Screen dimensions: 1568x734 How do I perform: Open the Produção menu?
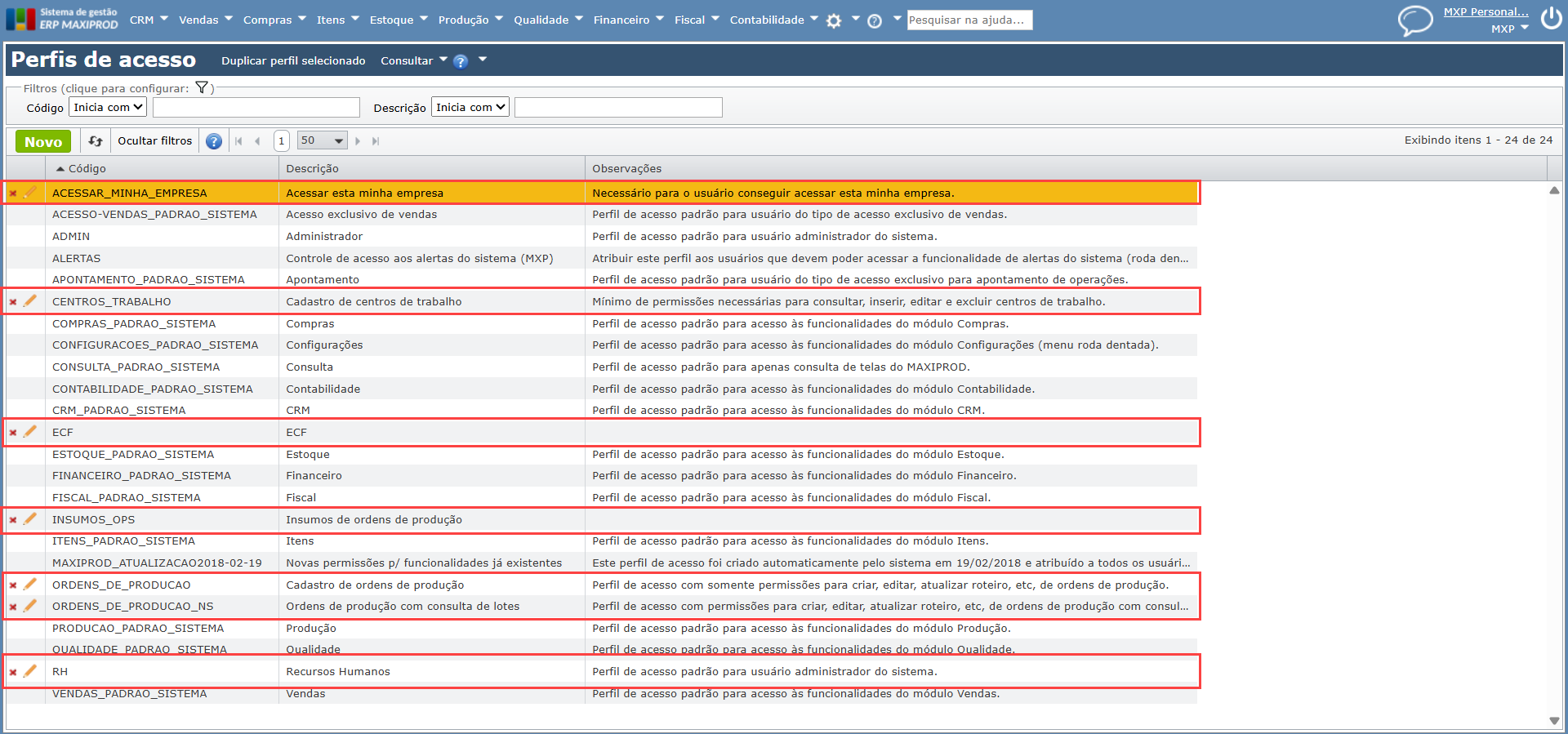coord(463,20)
